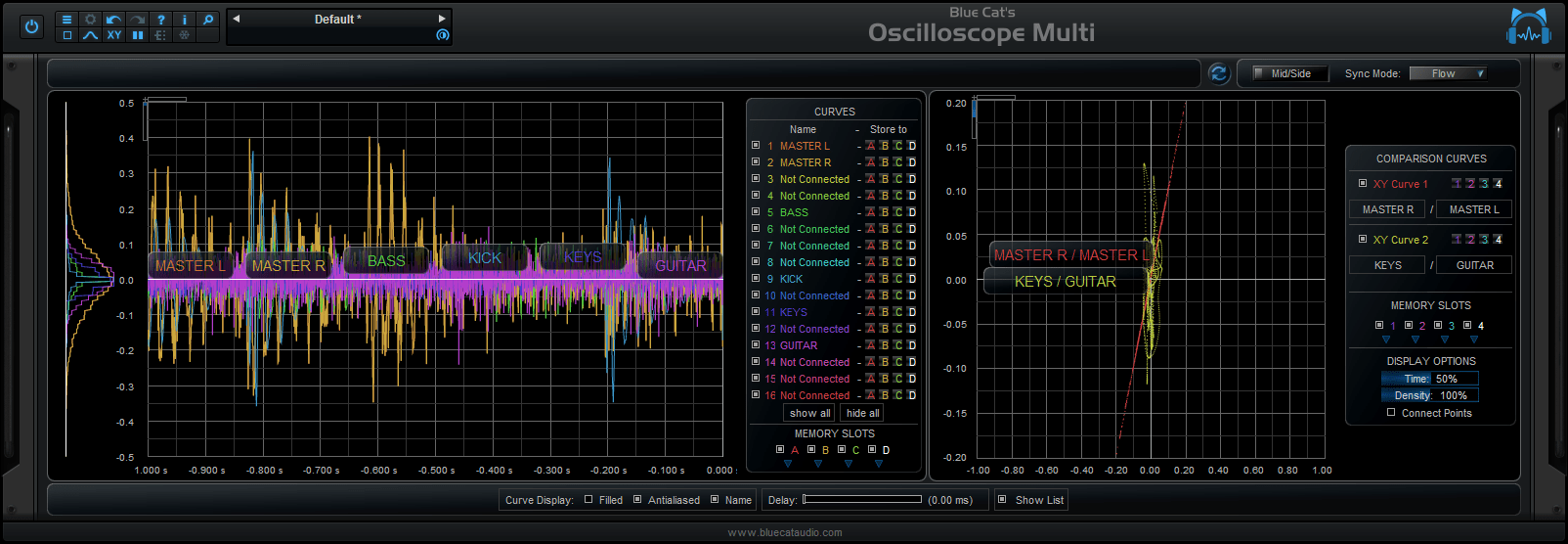Enable the Connect Points checkbox
This screenshot has width=1568, height=544.
[x=1391, y=413]
